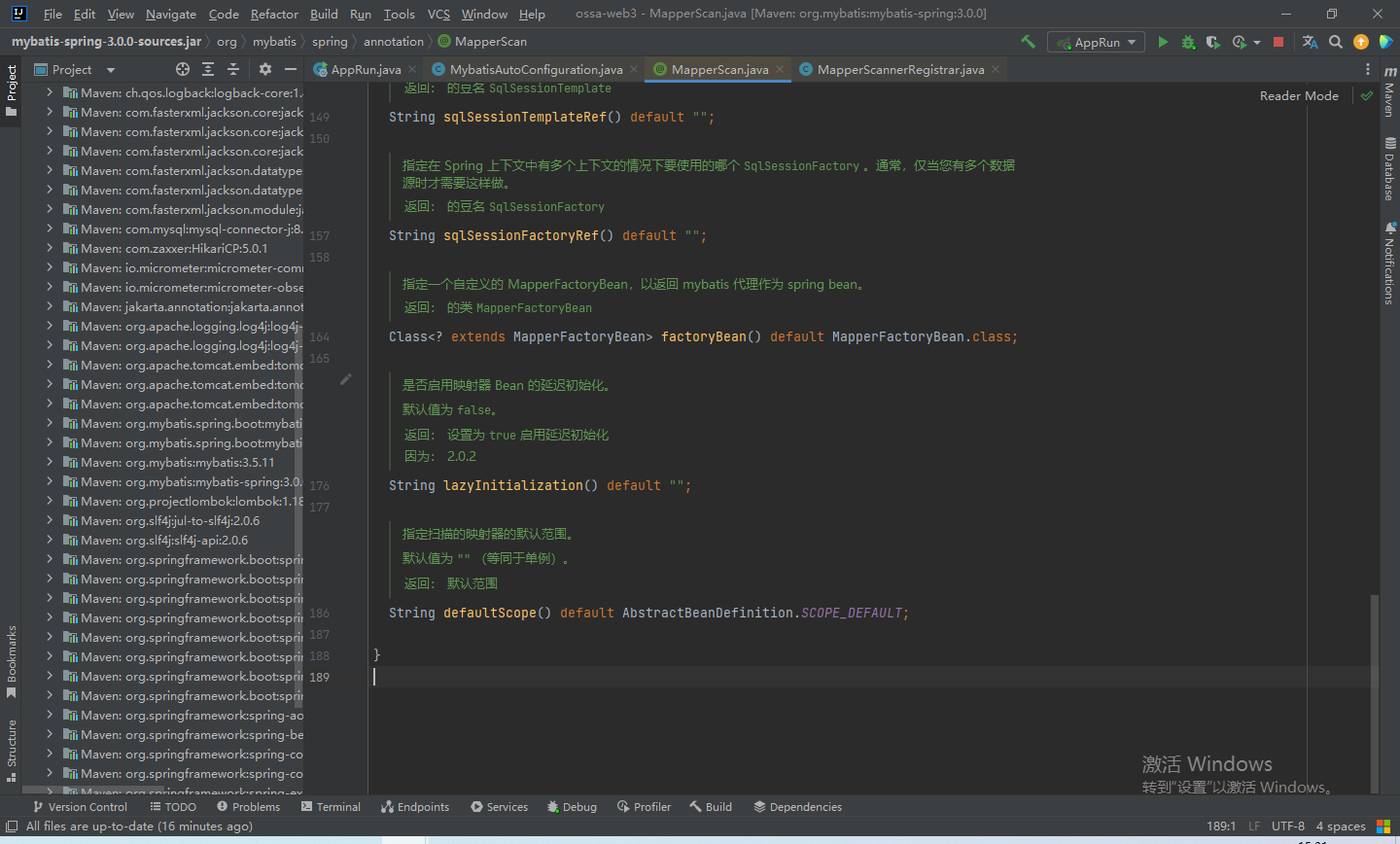Change the 4 spaces indent setting
This screenshot has height=844, width=1400.
(x=1341, y=826)
